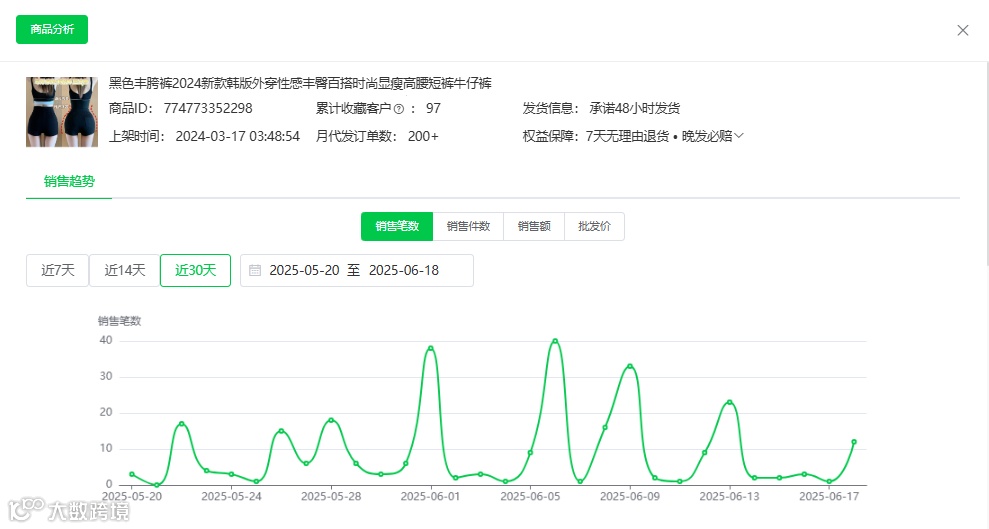This screenshot has width=989, height=529.
Task: Switch to the 销售趋势 tab
Action: click(x=69, y=182)
